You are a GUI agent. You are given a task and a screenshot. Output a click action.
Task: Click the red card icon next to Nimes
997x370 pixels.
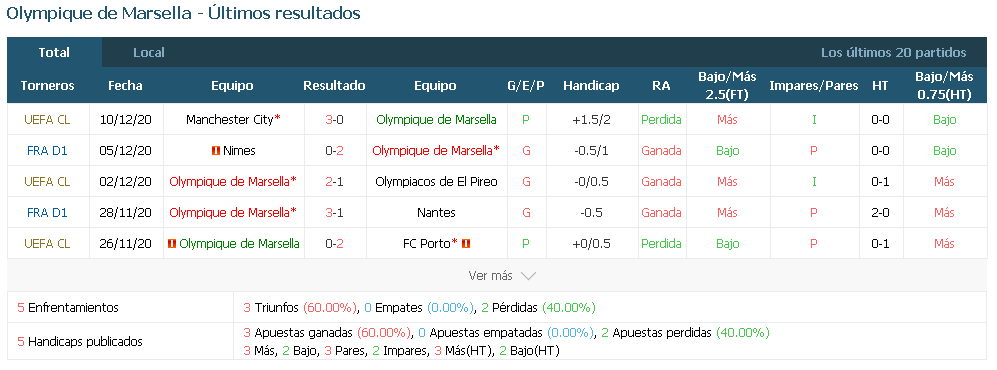click(216, 151)
